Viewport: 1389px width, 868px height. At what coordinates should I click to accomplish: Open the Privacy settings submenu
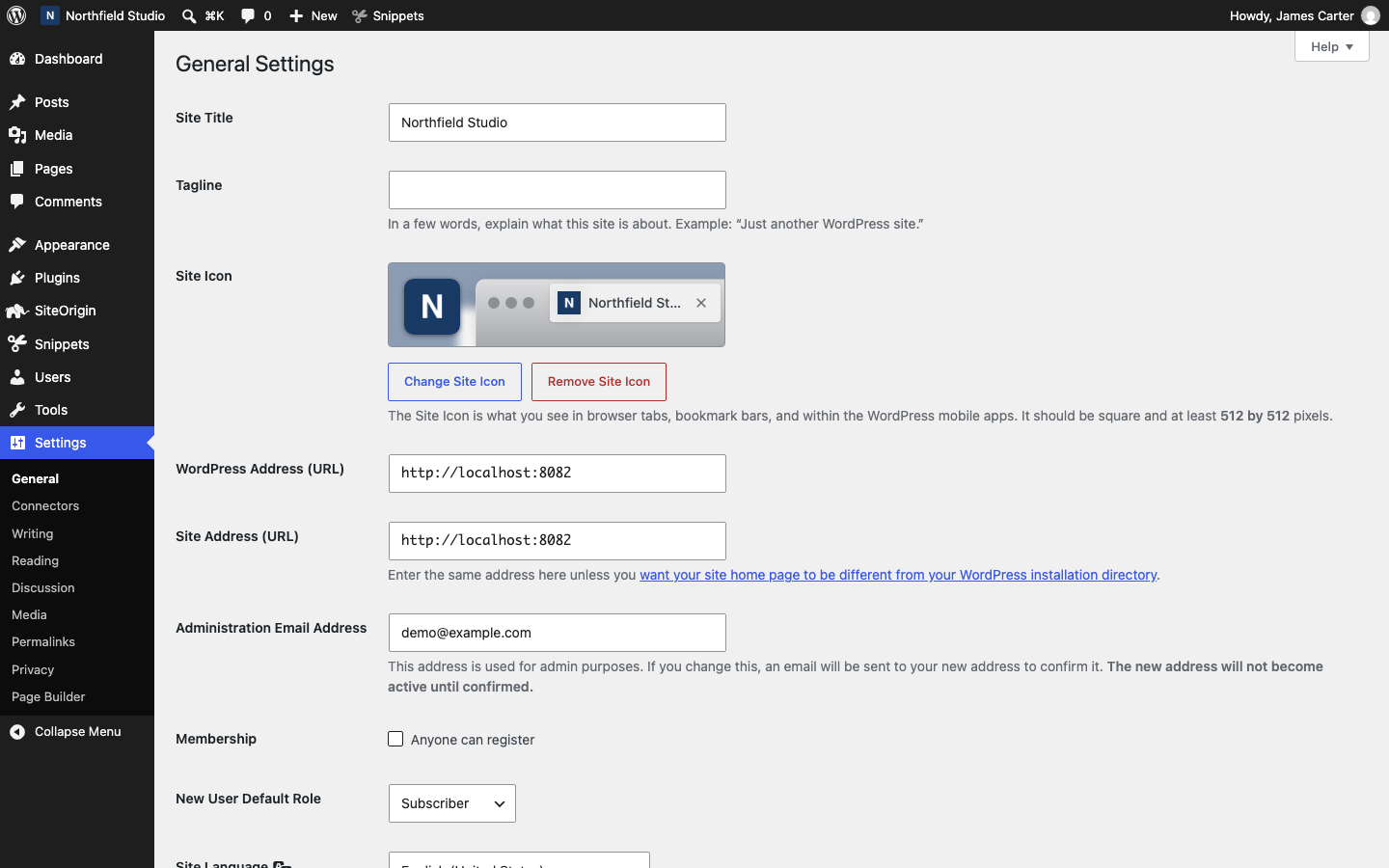pyautogui.click(x=33, y=669)
